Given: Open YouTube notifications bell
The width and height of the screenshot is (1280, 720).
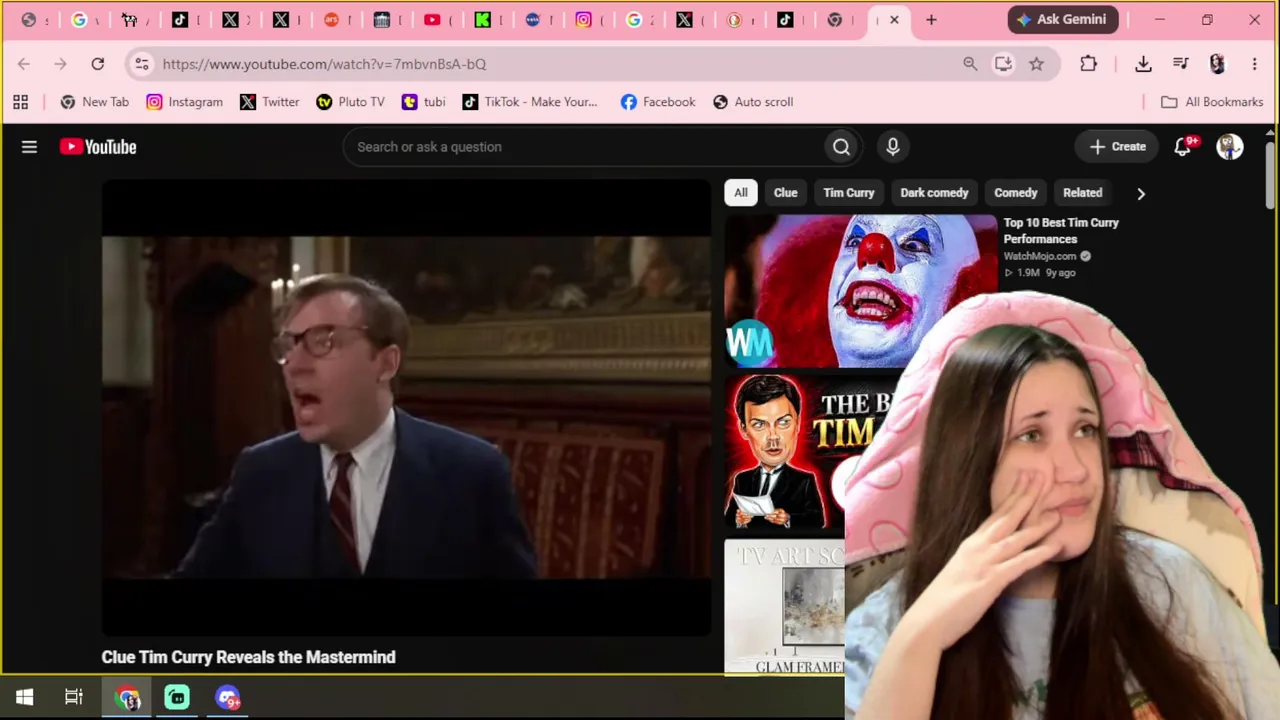Looking at the screenshot, I should pos(1183,147).
